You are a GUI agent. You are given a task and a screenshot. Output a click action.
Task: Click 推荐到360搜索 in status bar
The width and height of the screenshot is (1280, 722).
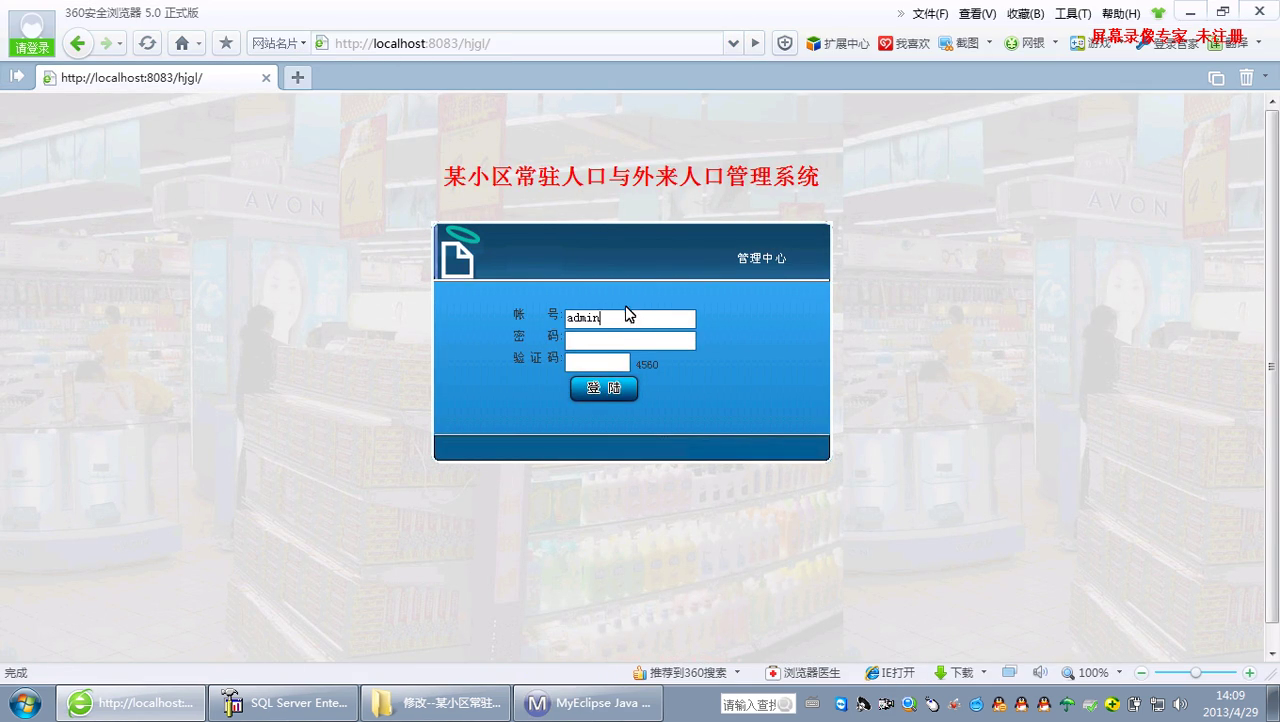coord(680,673)
